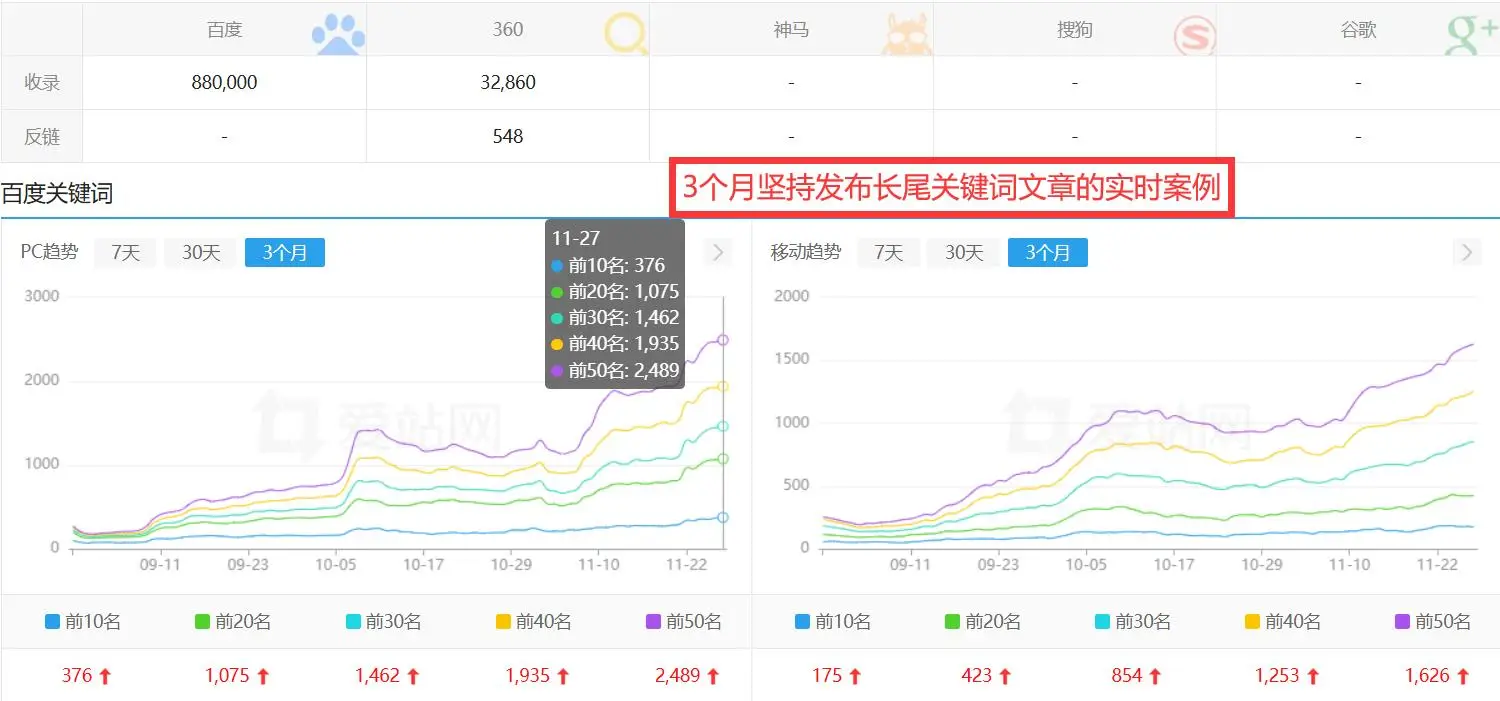Click the Shenma (神马) cat icon
This screenshot has width=1500, height=701.
(908, 32)
